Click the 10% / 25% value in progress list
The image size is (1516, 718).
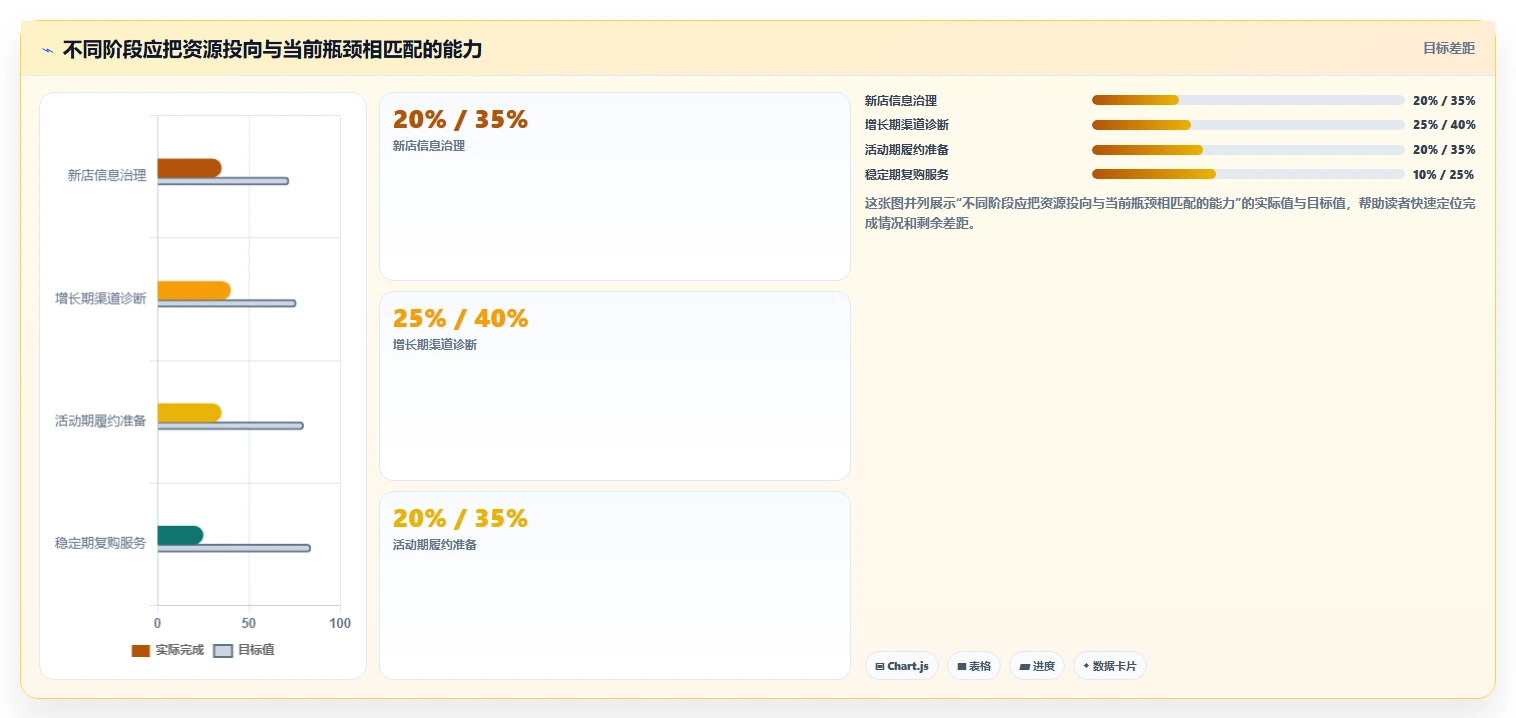pos(1443,175)
